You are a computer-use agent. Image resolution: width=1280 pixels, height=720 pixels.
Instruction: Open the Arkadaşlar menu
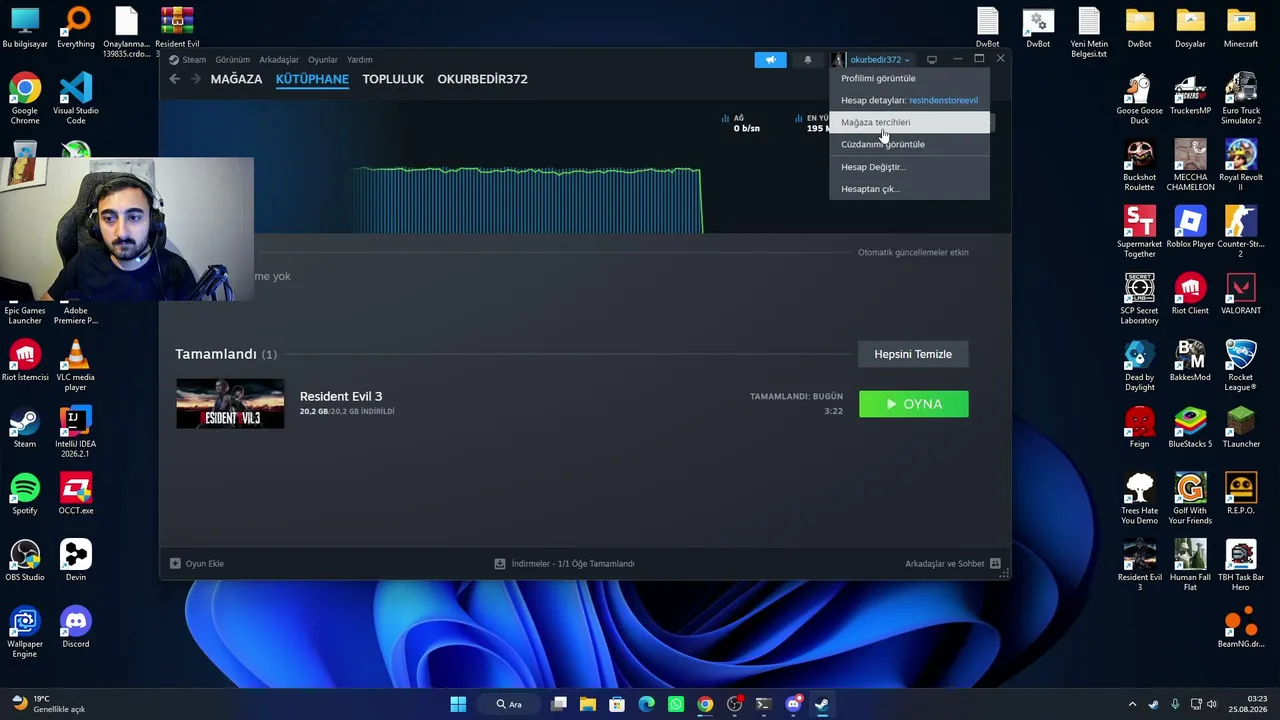pyautogui.click(x=279, y=60)
